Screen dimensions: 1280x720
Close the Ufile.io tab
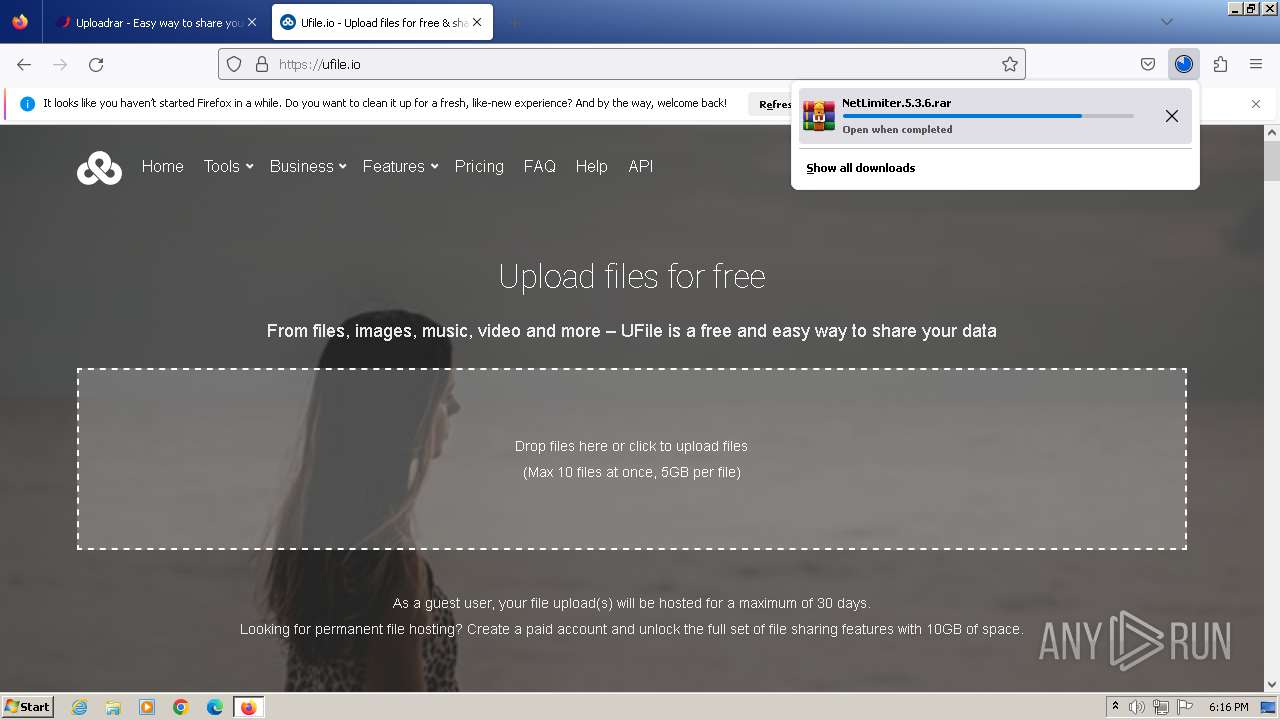tap(477, 22)
